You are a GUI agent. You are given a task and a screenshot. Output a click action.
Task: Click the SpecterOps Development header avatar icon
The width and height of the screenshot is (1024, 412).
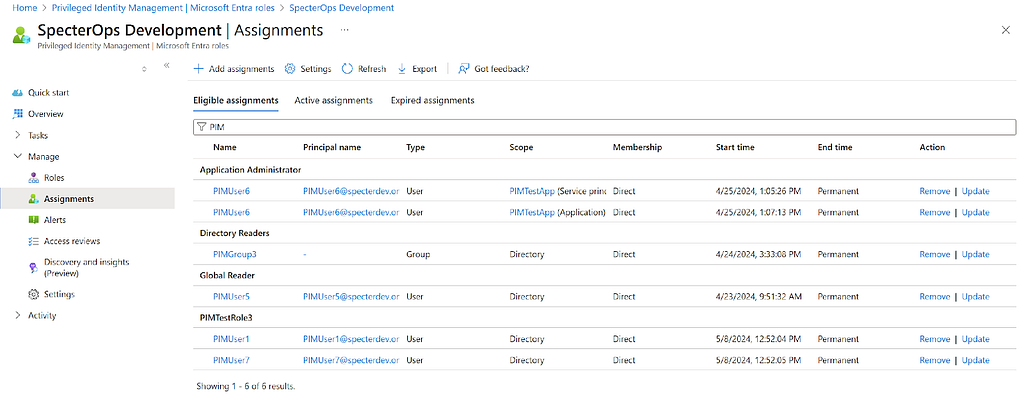(22, 35)
